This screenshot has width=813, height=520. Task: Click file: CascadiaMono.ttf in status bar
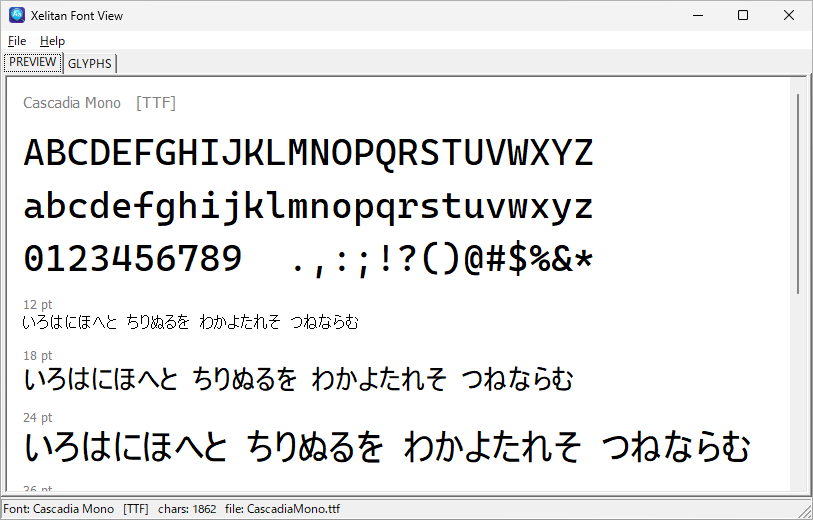(x=283, y=509)
